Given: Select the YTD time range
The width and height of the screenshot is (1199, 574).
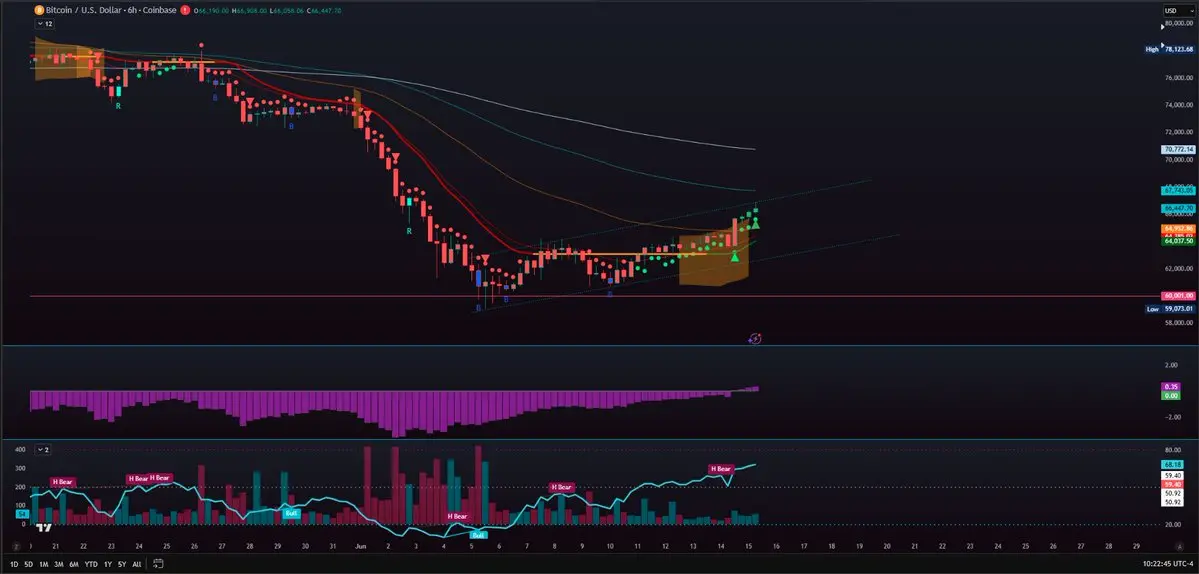Looking at the screenshot, I should (x=91, y=564).
